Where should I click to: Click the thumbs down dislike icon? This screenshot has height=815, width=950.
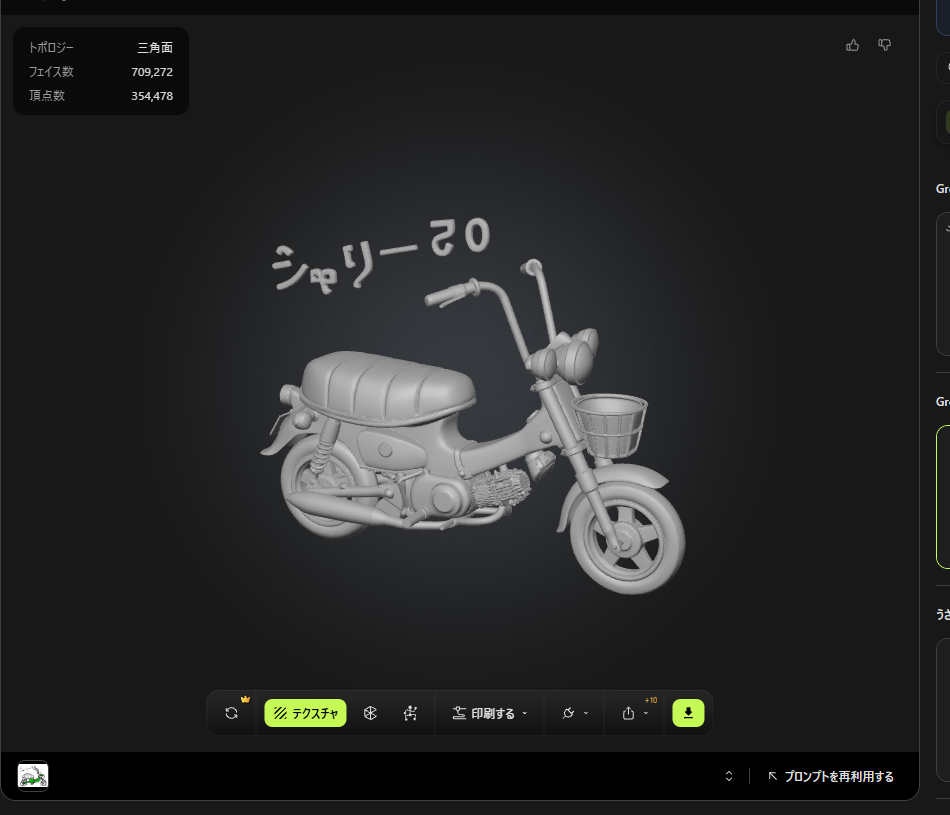click(884, 45)
